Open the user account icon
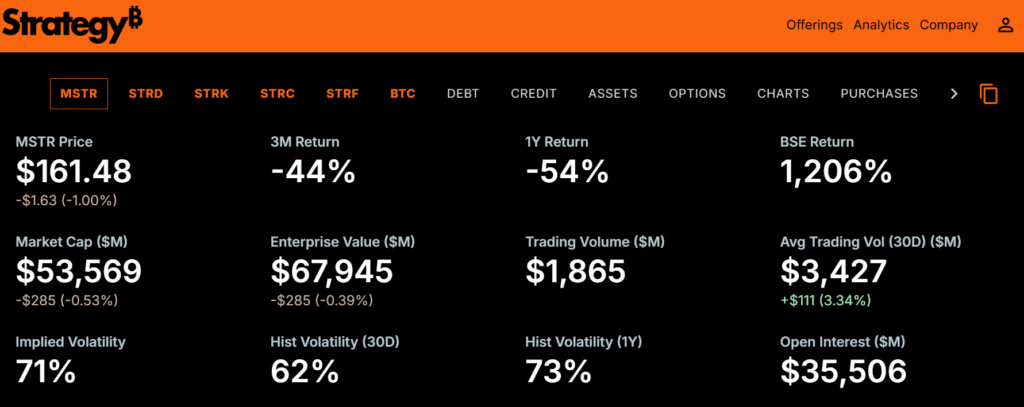This screenshot has width=1024, height=407. (x=1005, y=25)
